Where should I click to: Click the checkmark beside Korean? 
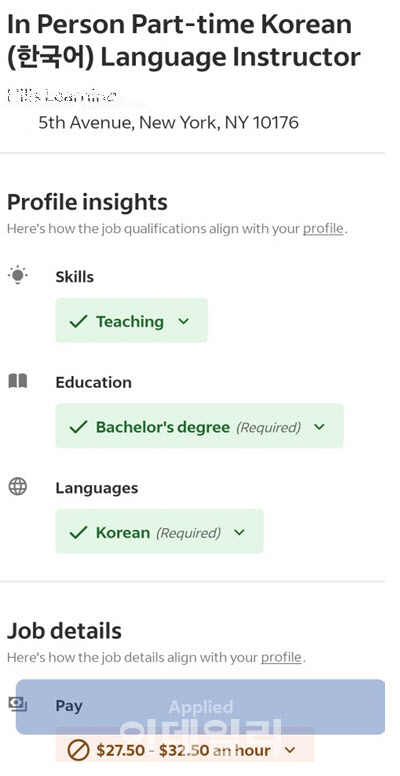(x=78, y=533)
